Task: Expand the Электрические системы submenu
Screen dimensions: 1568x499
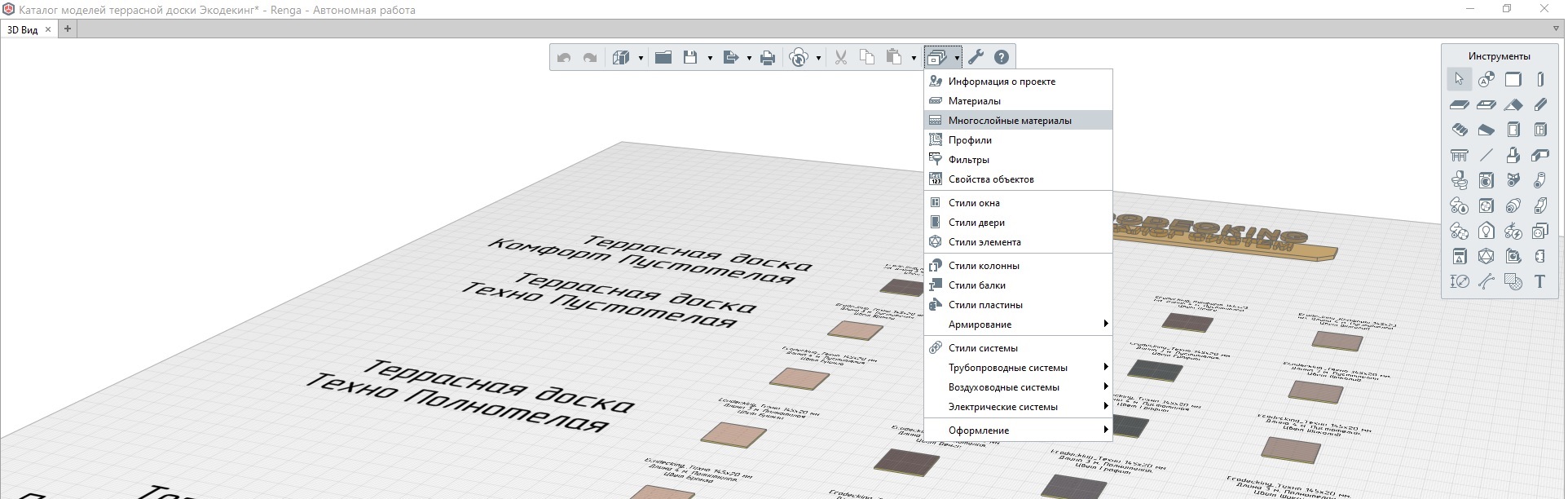Action: [x=1019, y=407]
